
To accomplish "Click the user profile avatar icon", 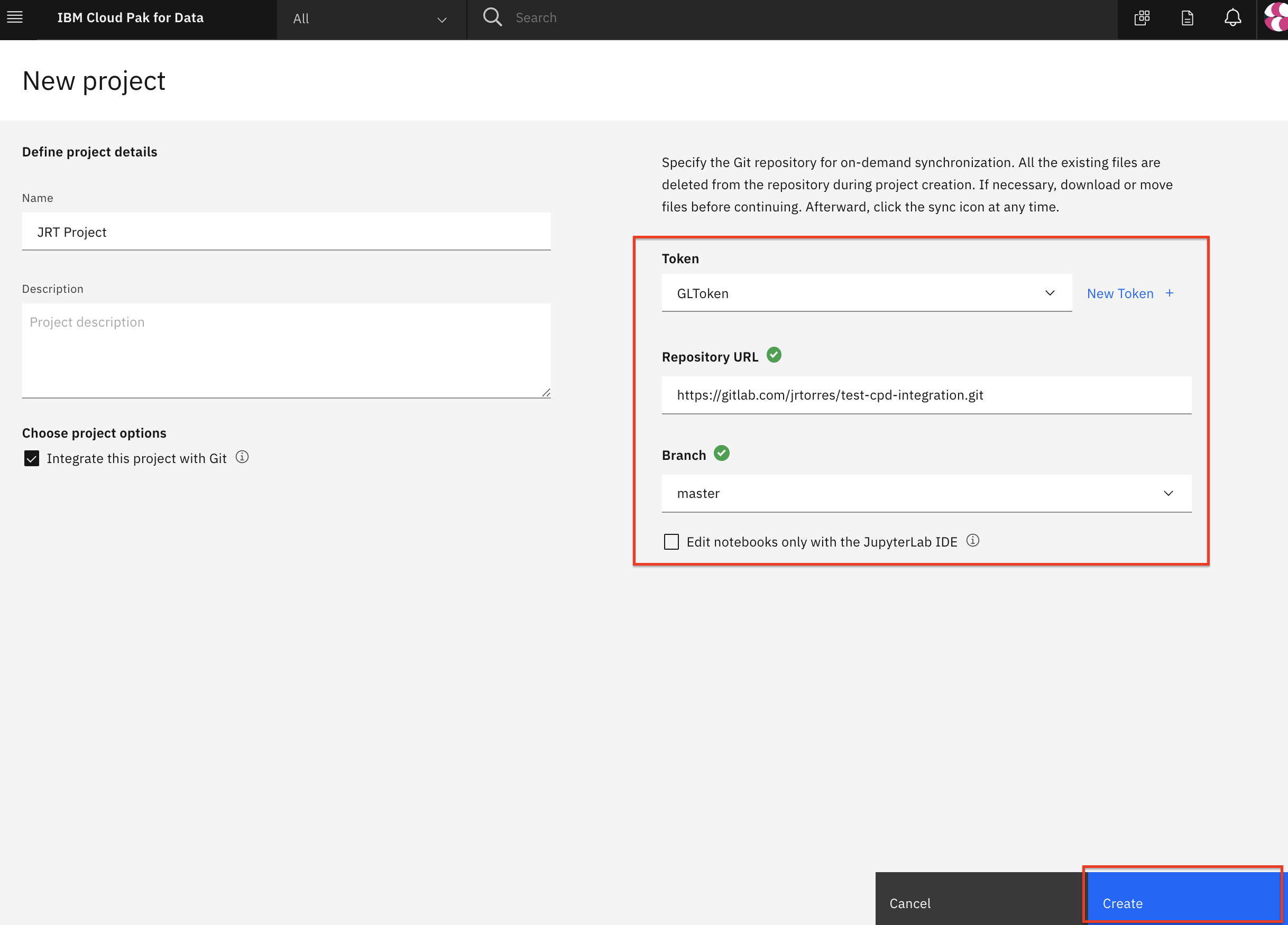I will click(1275, 17).
